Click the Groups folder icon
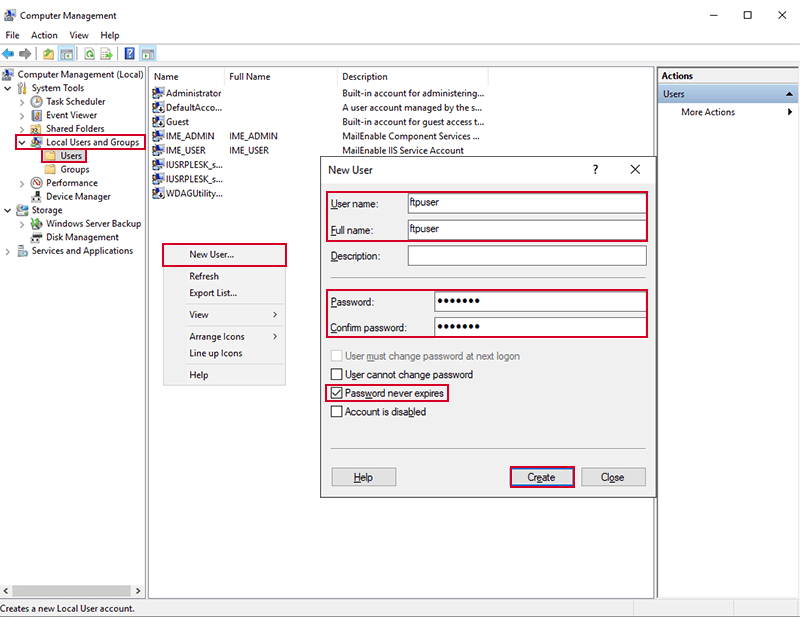 pyautogui.click(x=50, y=169)
